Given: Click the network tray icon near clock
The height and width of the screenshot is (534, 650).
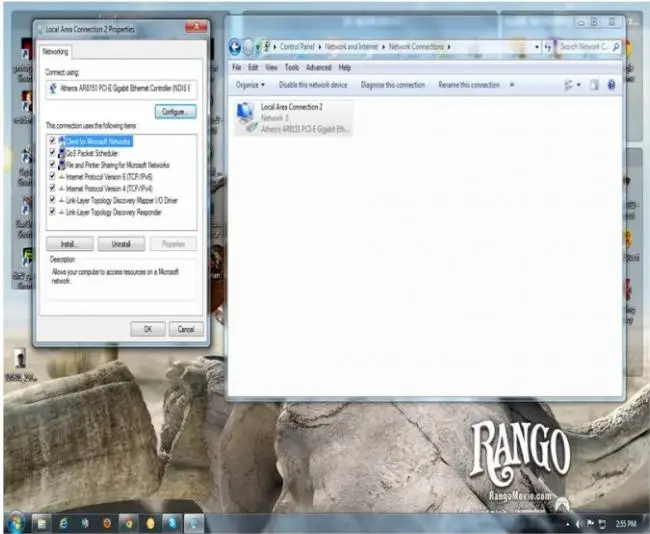Looking at the screenshot, I should click(x=602, y=524).
